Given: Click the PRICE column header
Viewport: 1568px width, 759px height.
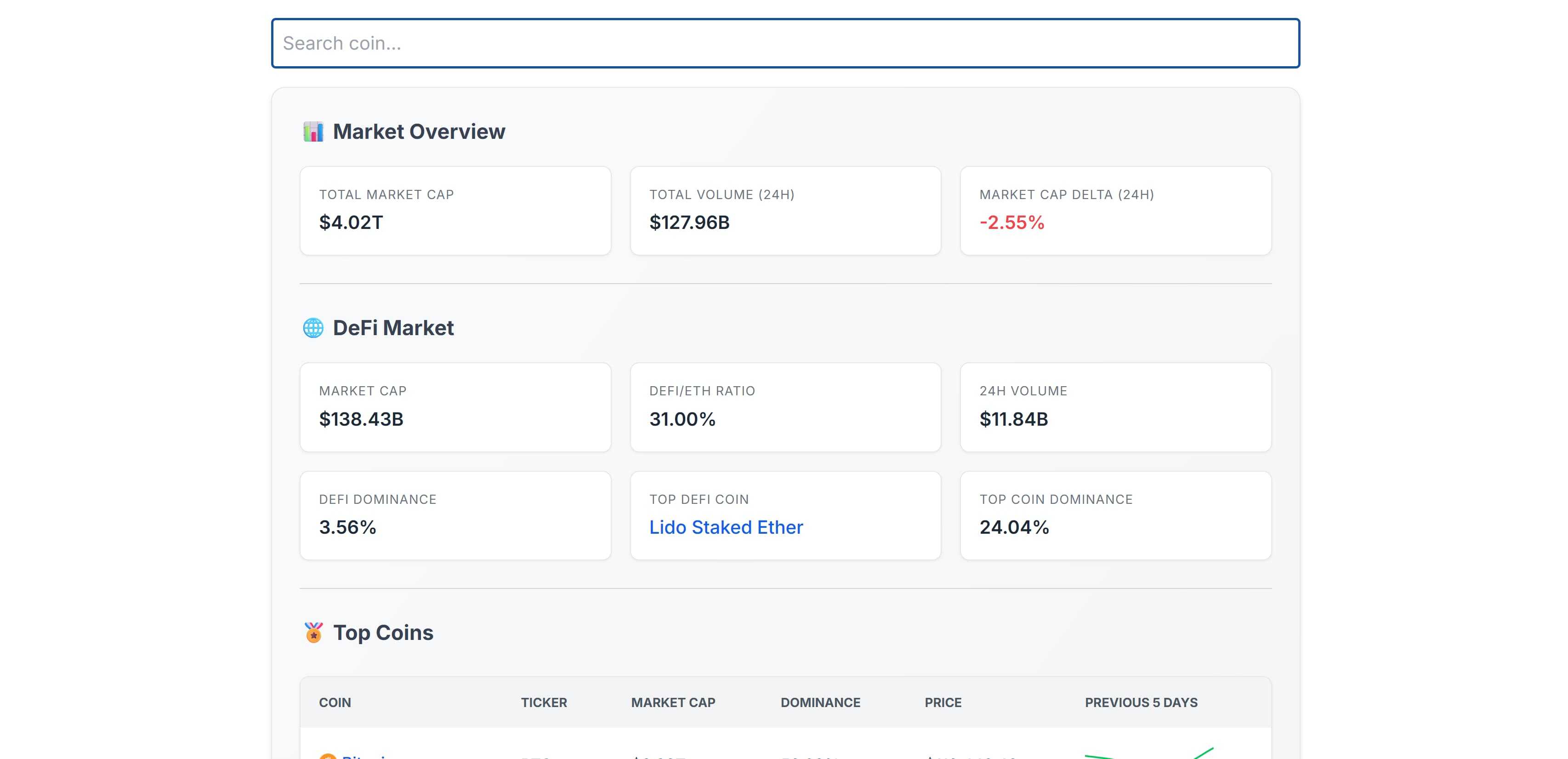Looking at the screenshot, I should click(943, 702).
